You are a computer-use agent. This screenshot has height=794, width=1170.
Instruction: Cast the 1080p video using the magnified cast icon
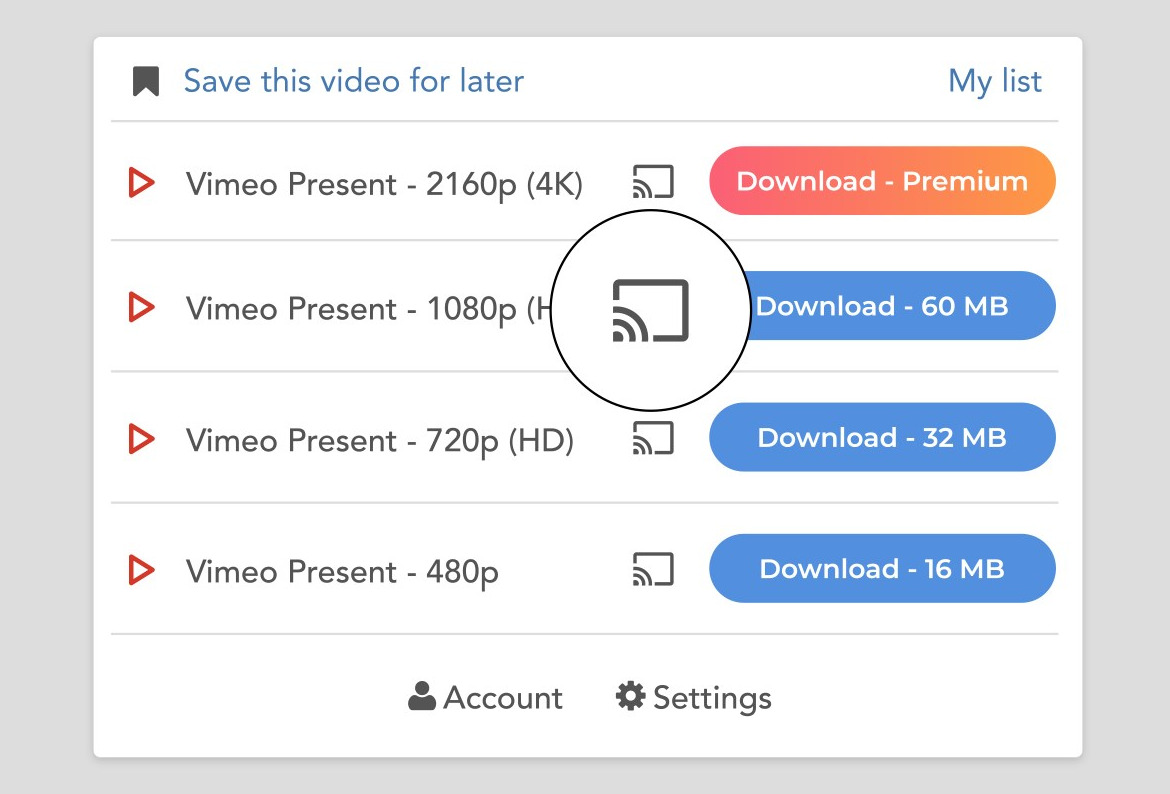click(x=650, y=310)
